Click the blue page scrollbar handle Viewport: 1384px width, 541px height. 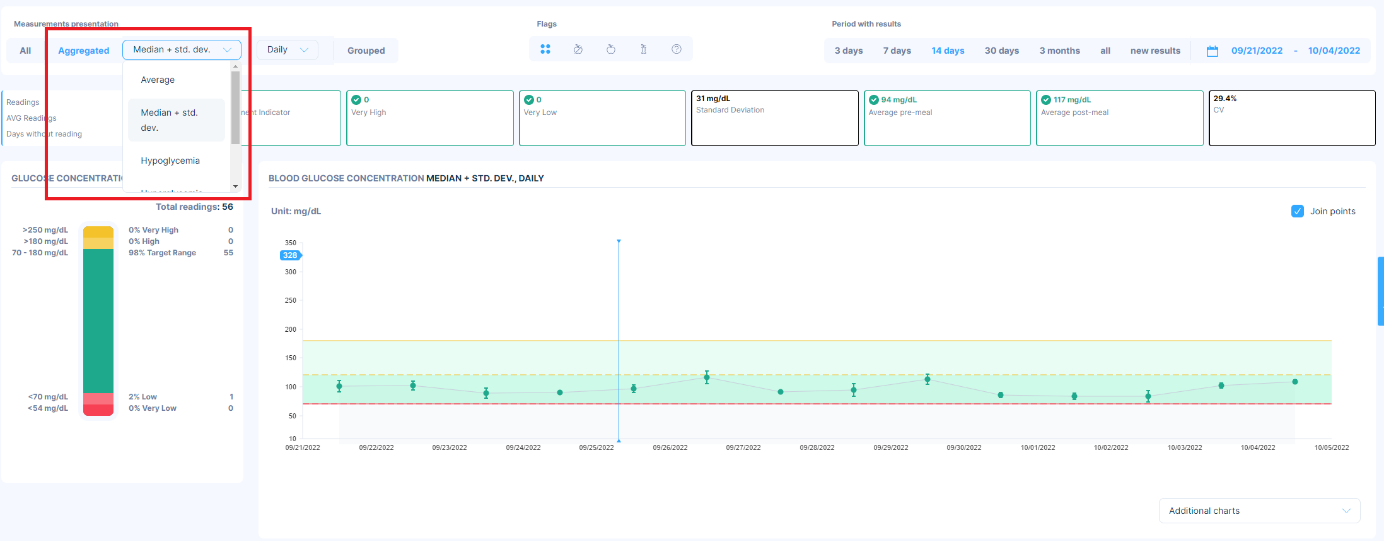click(x=1381, y=291)
